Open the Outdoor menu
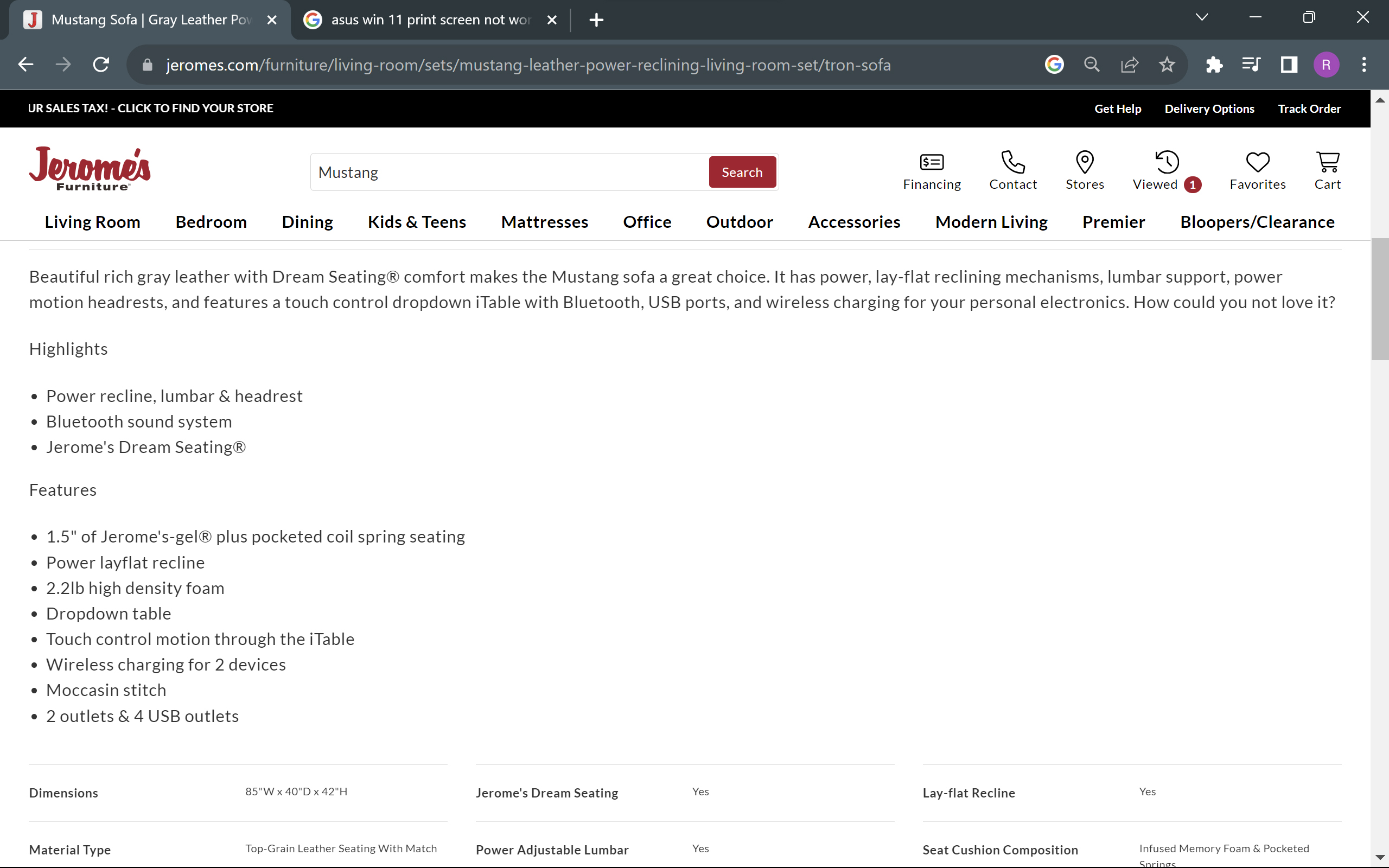The image size is (1389, 868). click(740, 222)
